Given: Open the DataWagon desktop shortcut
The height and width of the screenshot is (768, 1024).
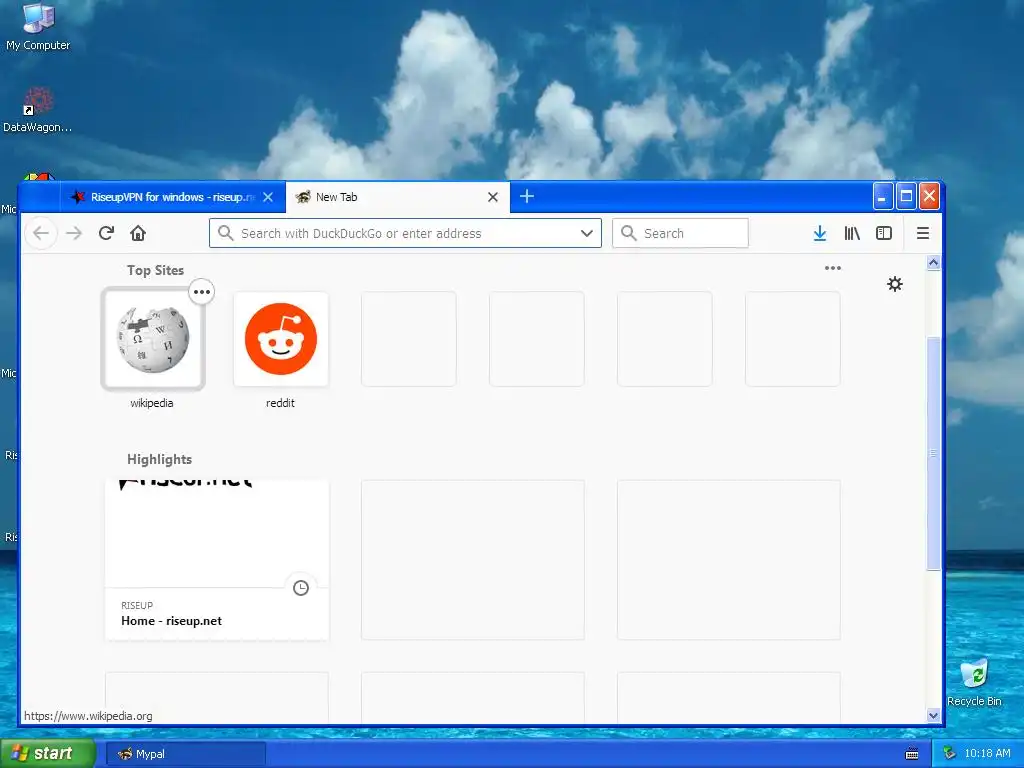Looking at the screenshot, I should [x=37, y=109].
